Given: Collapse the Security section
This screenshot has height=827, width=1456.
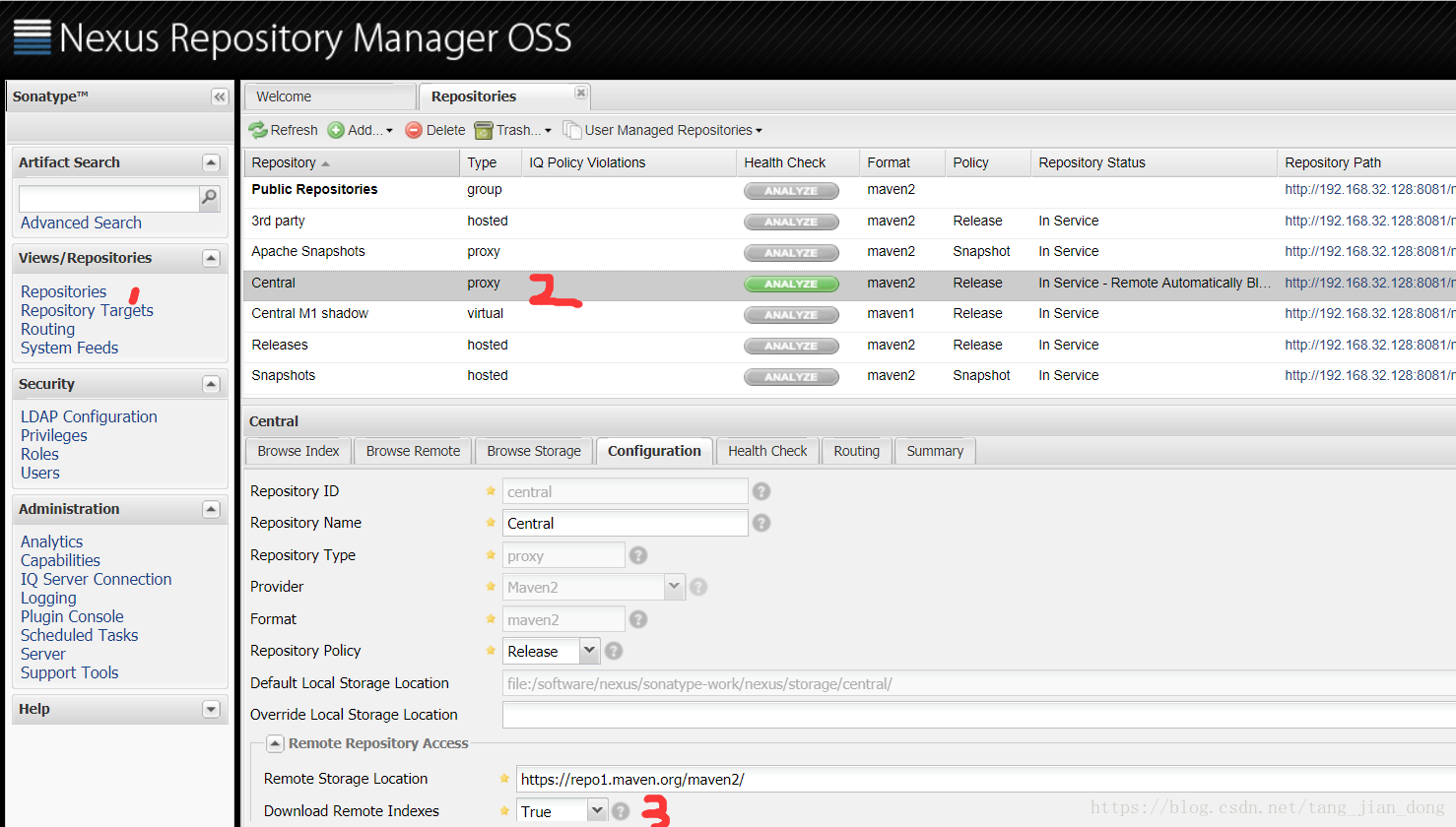Looking at the screenshot, I should point(211,384).
